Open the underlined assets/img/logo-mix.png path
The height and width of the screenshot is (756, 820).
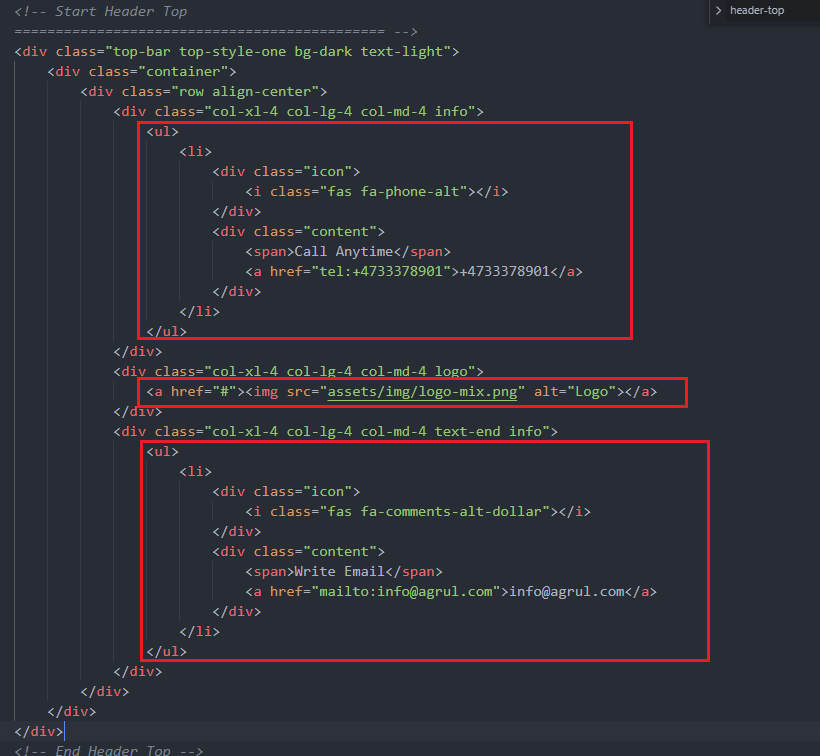(423, 391)
